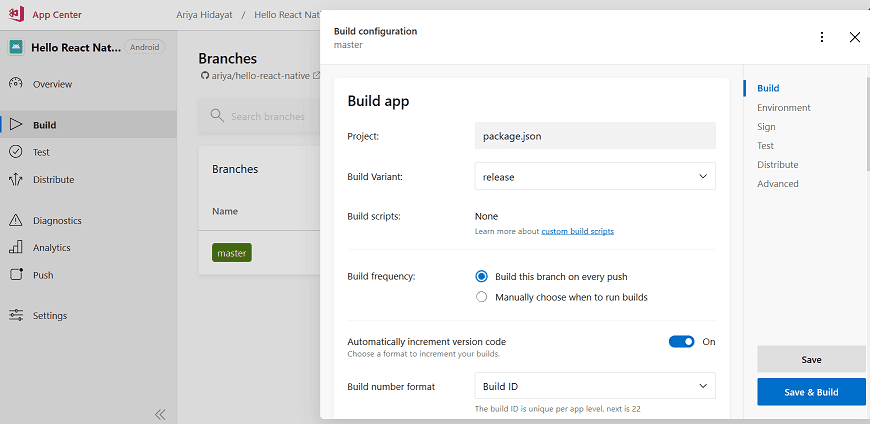The width and height of the screenshot is (870, 424).
Task: Click the App Center logo icon
Action: point(16,14)
